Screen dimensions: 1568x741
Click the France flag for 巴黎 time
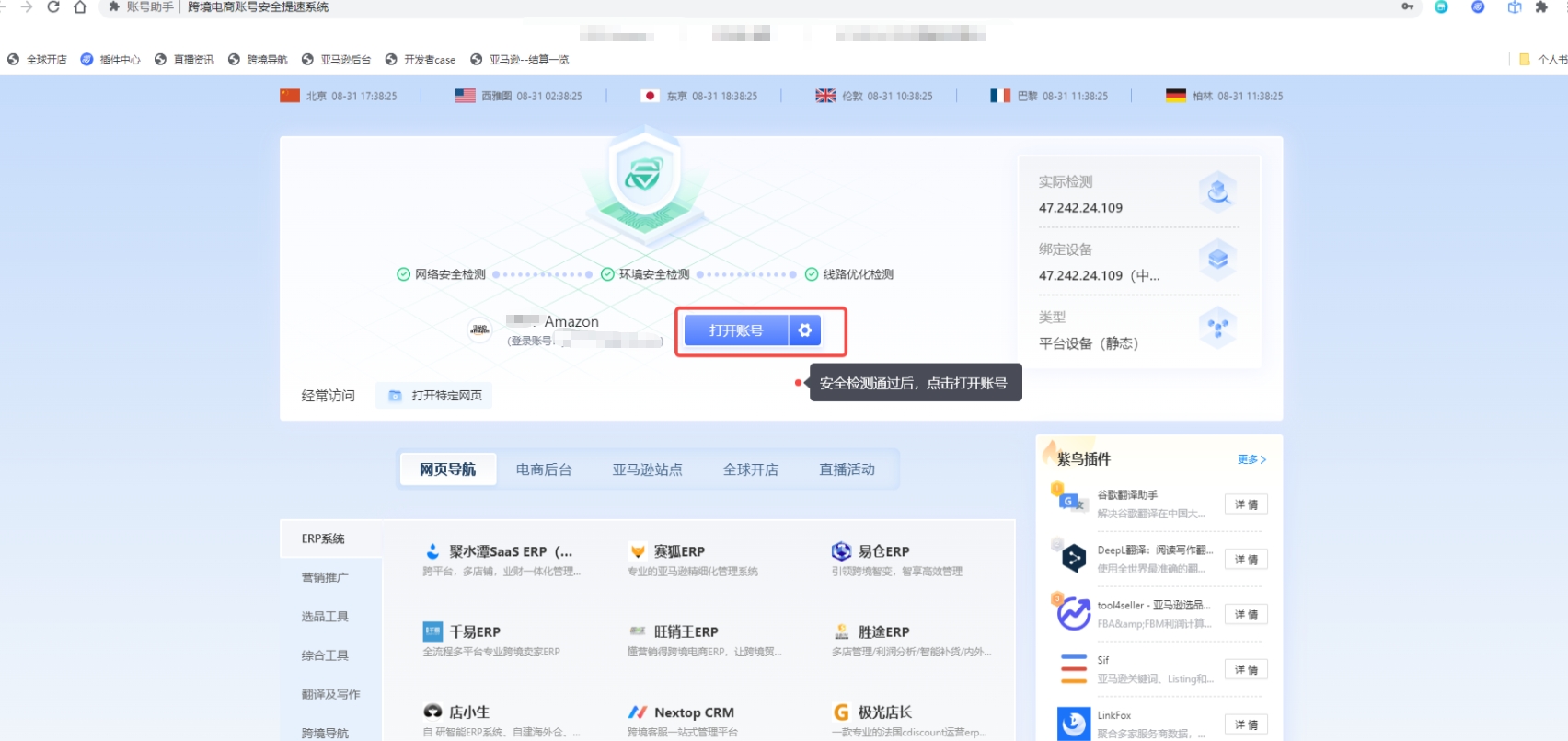pyautogui.click(x=1000, y=96)
